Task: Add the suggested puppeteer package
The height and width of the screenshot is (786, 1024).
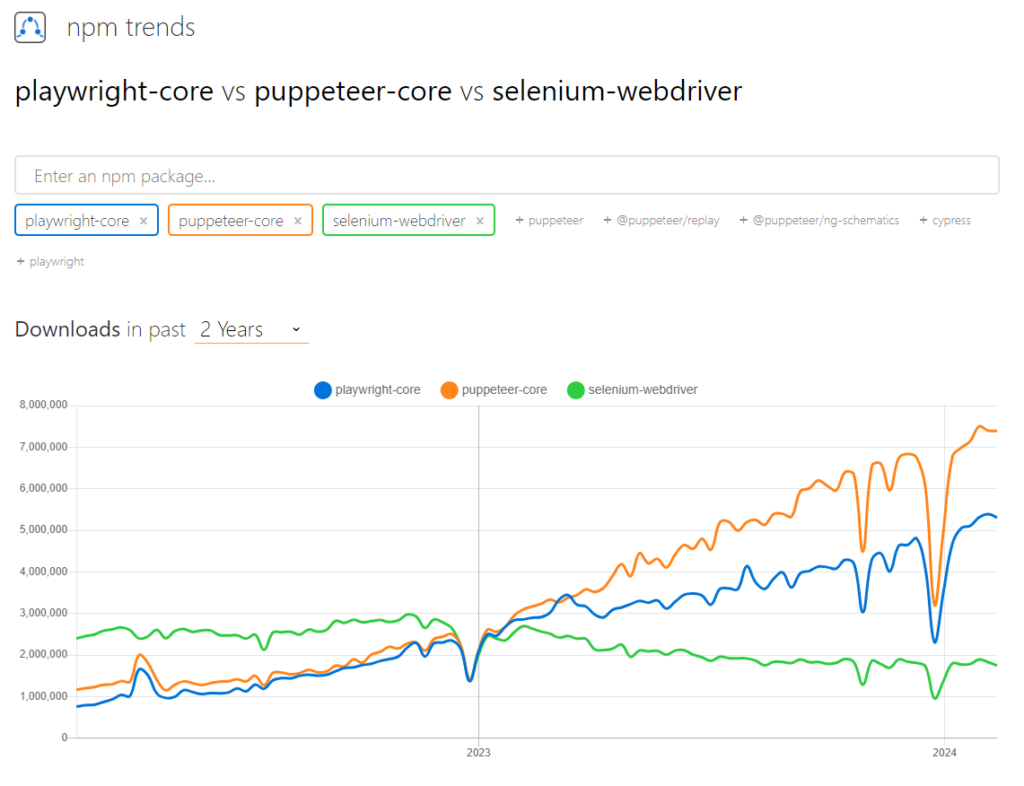Action: (x=549, y=220)
